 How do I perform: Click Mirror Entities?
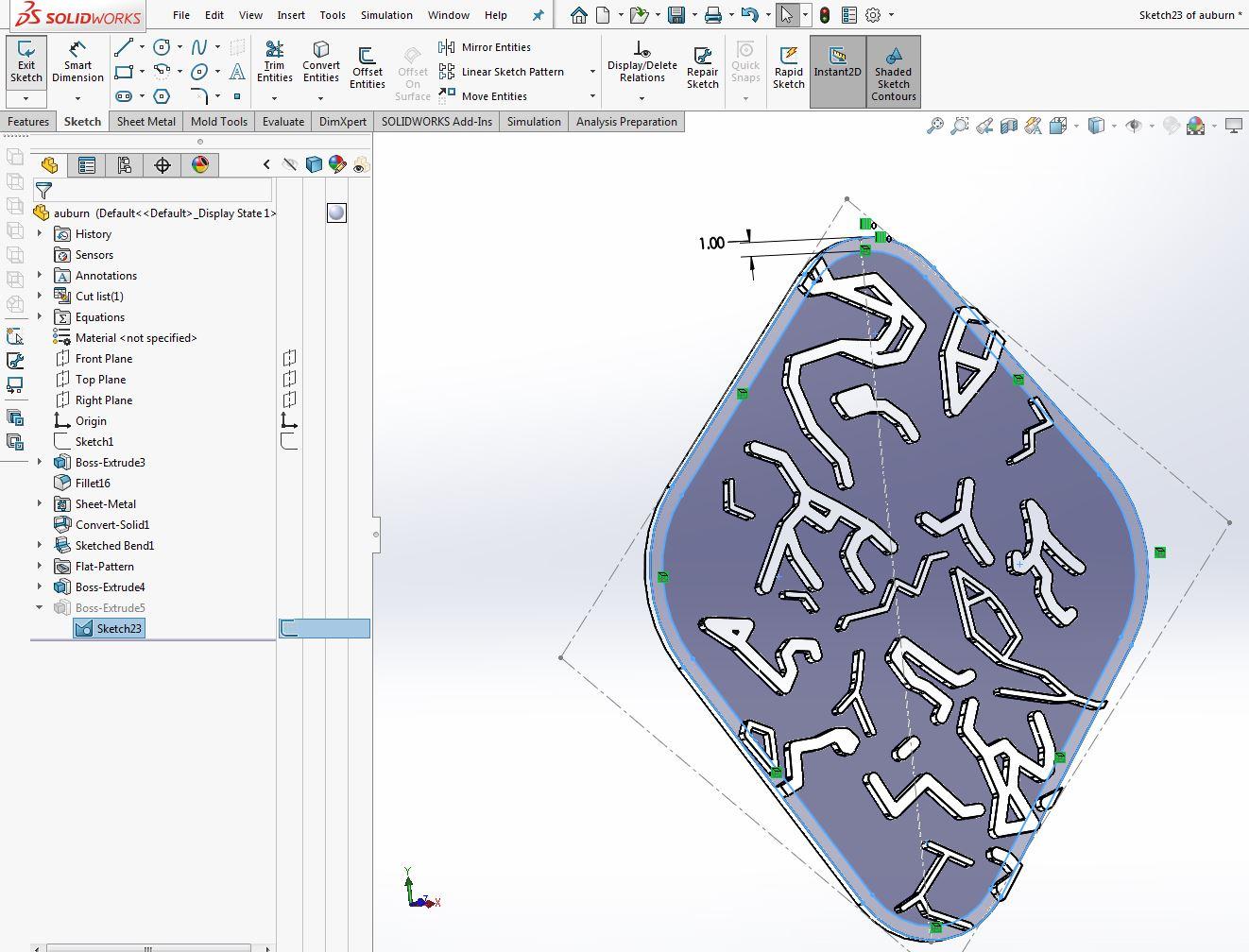coord(485,47)
